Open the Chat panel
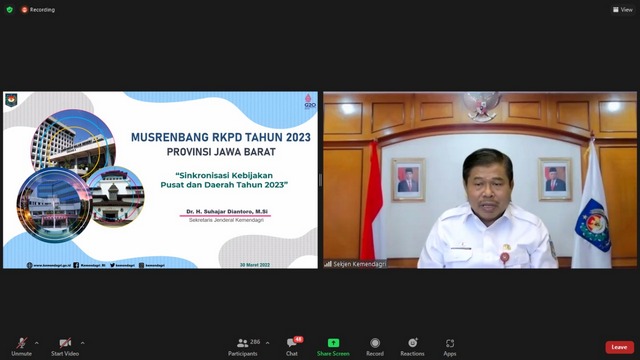The width and height of the screenshot is (640, 360). (292, 347)
